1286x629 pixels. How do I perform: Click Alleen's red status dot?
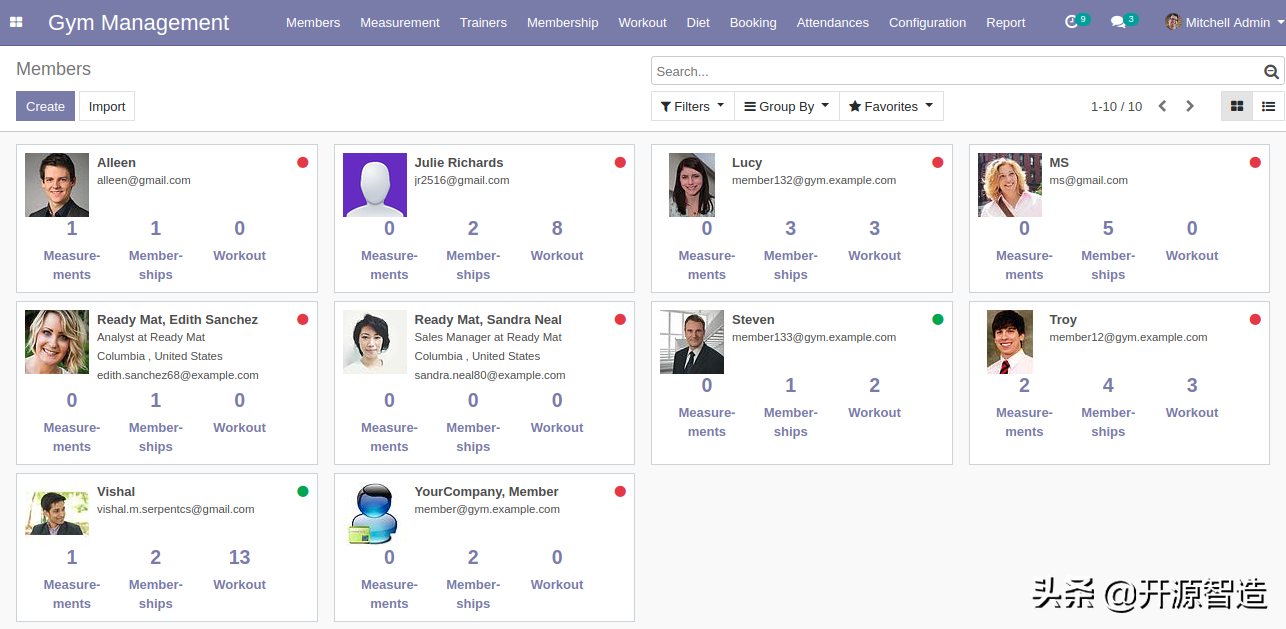(x=303, y=163)
